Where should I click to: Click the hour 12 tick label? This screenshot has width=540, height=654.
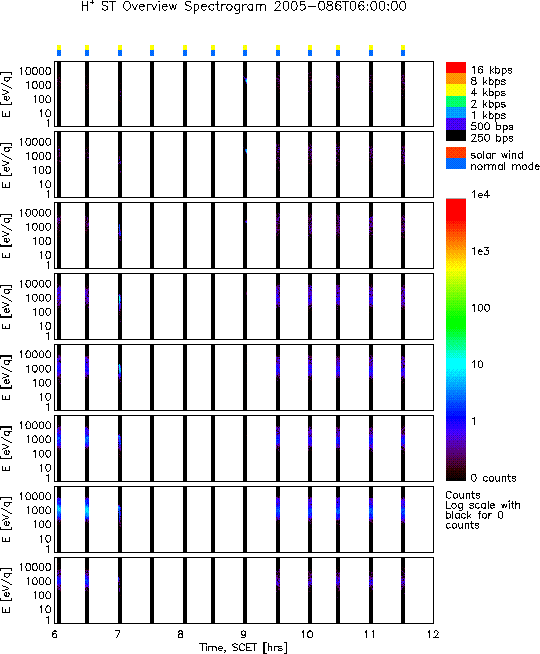coord(433,634)
